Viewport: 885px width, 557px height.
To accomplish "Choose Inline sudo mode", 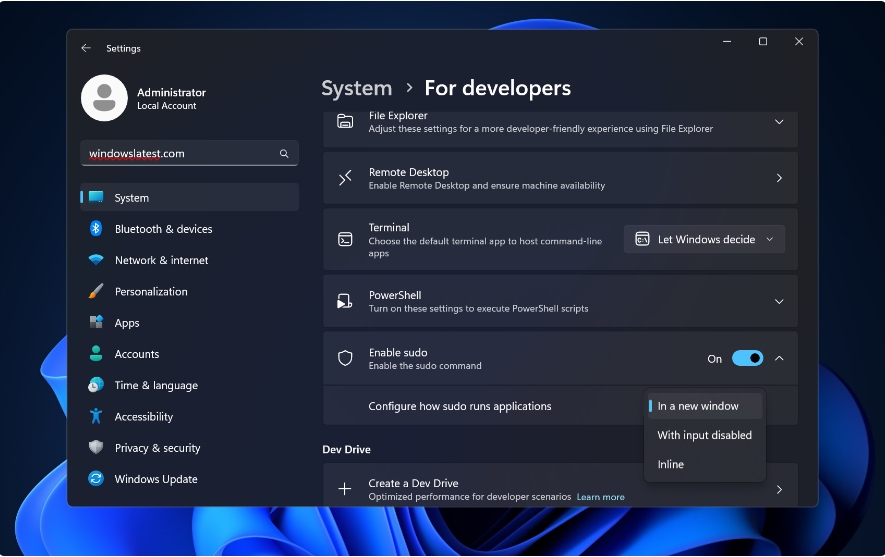I will [704, 464].
